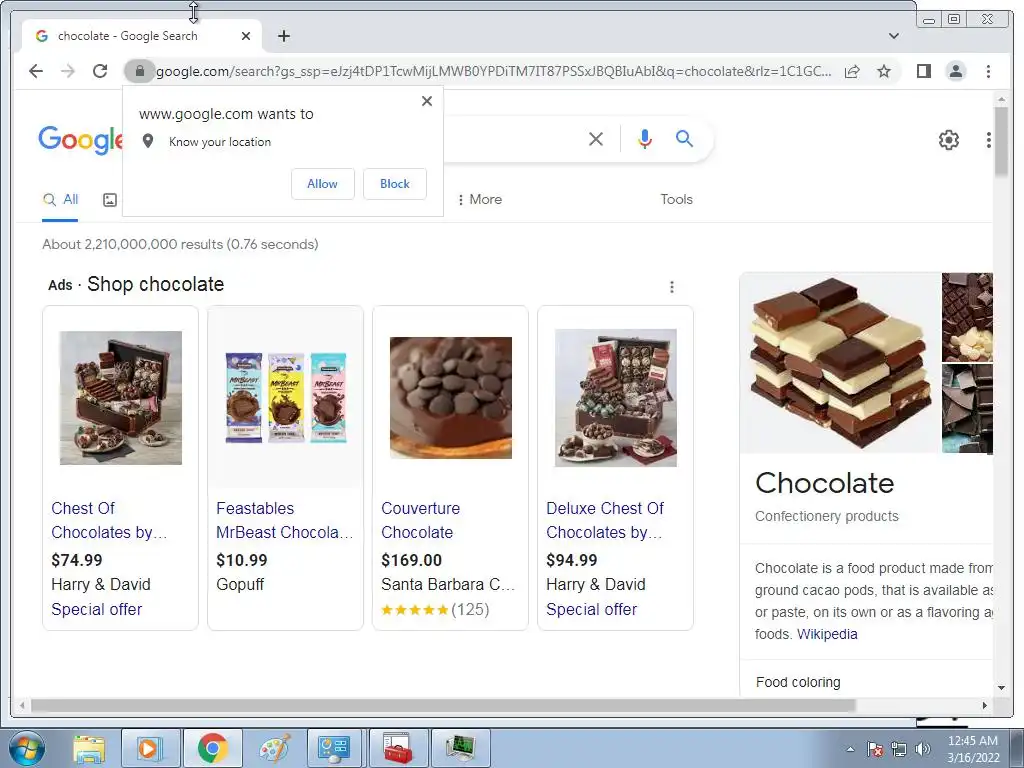Image resolution: width=1024 pixels, height=768 pixels.
Task: Open the Windows Start menu orb
Action: click(26, 748)
